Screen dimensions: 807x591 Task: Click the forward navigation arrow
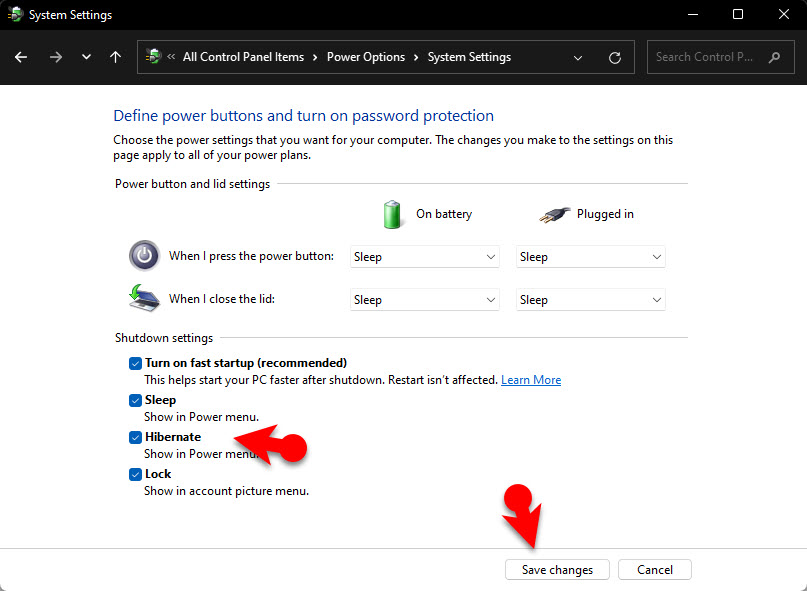pos(56,57)
